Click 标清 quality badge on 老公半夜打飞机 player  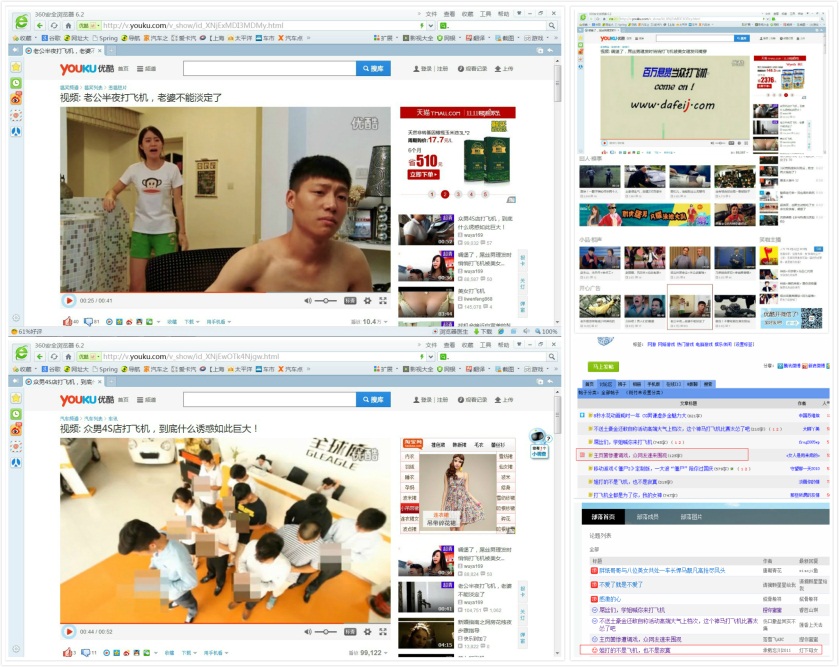pos(350,301)
